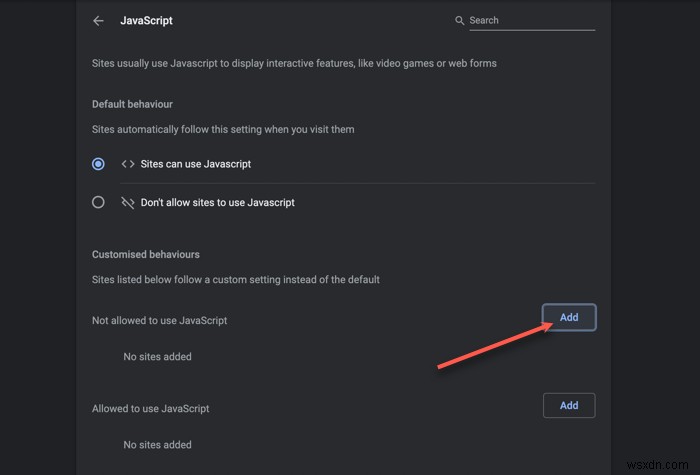Image resolution: width=700 pixels, height=475 pixels.
Task: Click the 'Customised behaviours' heading
Action: (146, 255)
